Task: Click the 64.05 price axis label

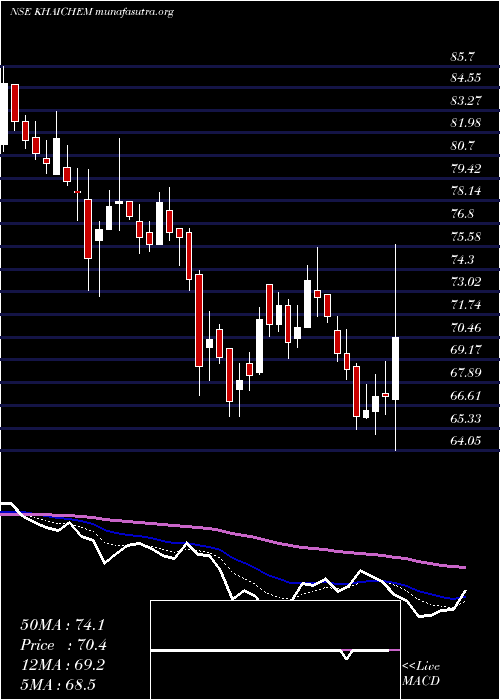Action: tap(466, 441)
